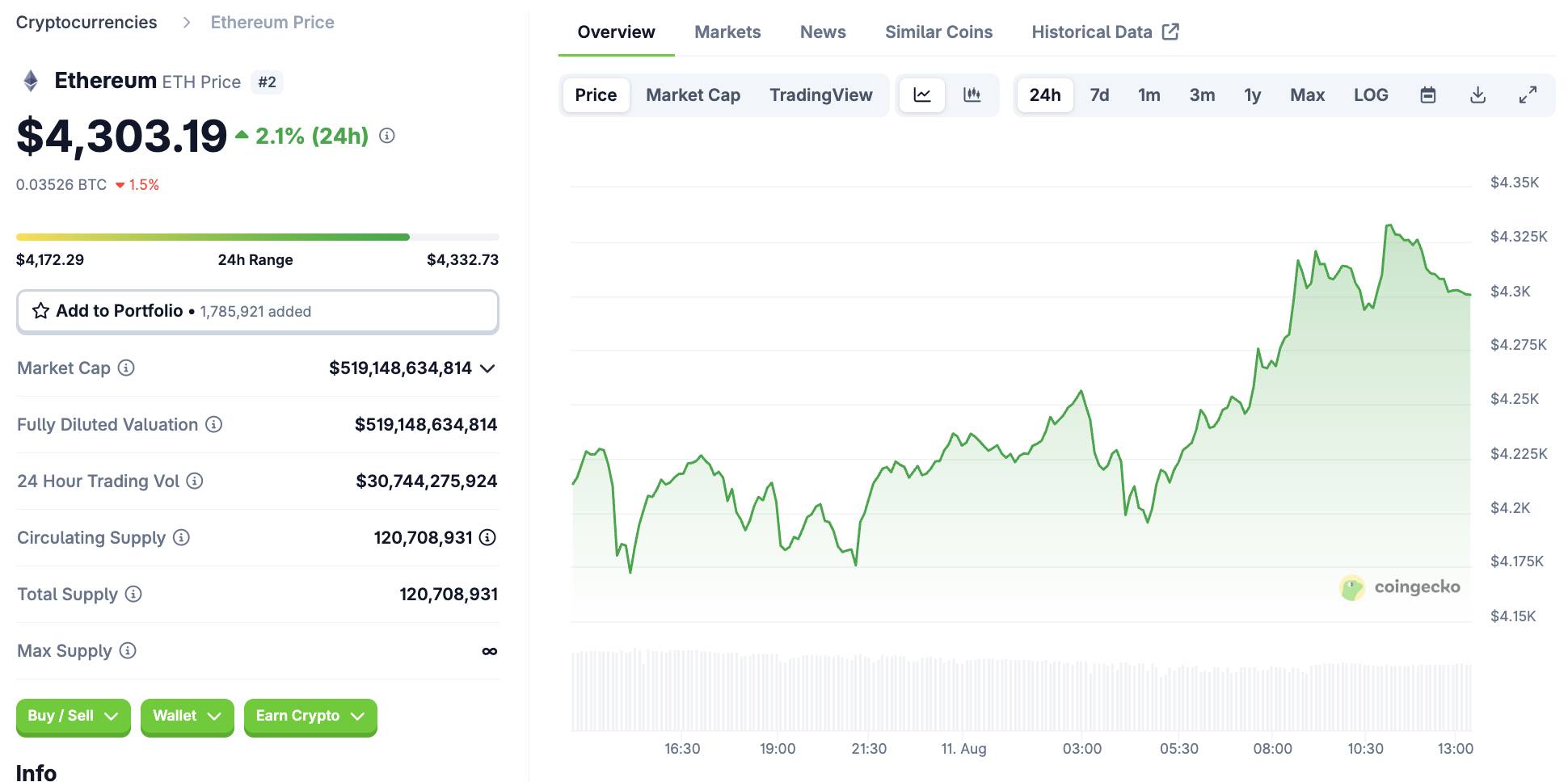Click the infinity Max Supply value

[x=489, y=651]
